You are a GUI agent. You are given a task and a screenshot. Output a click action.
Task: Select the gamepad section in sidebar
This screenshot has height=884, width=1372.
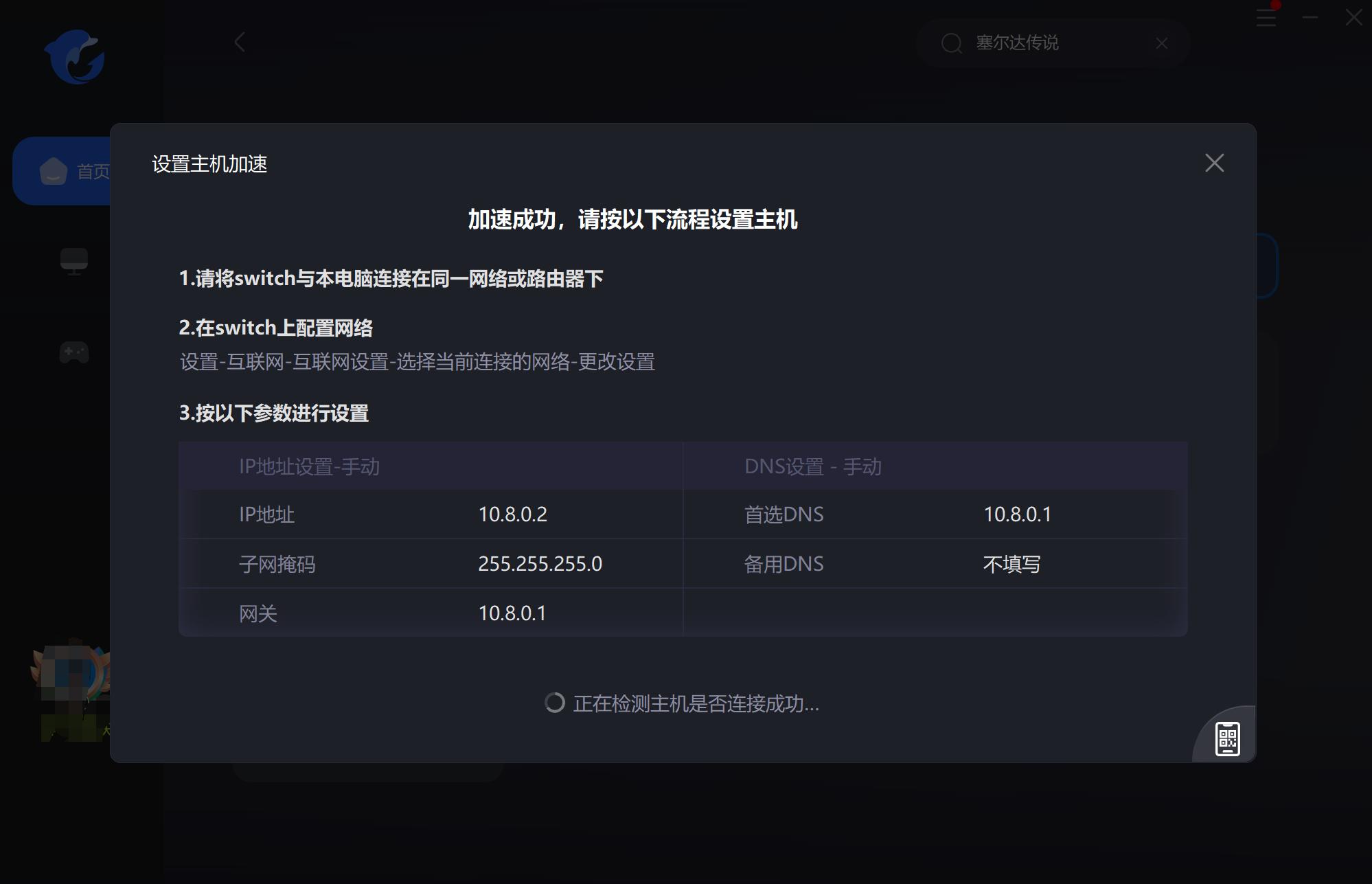(x=76, y=352)
